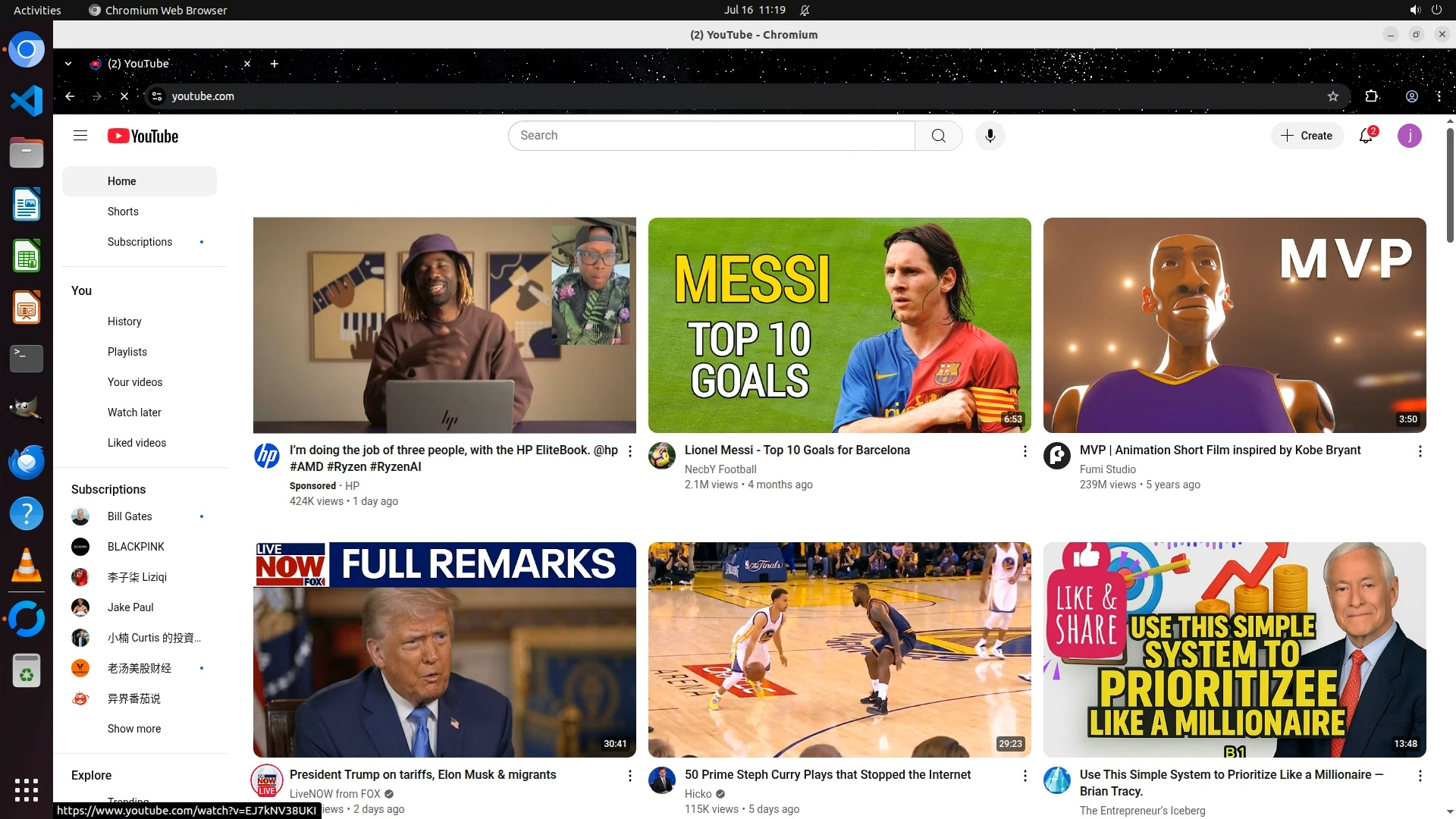Click the Search input field

(711, 136)
